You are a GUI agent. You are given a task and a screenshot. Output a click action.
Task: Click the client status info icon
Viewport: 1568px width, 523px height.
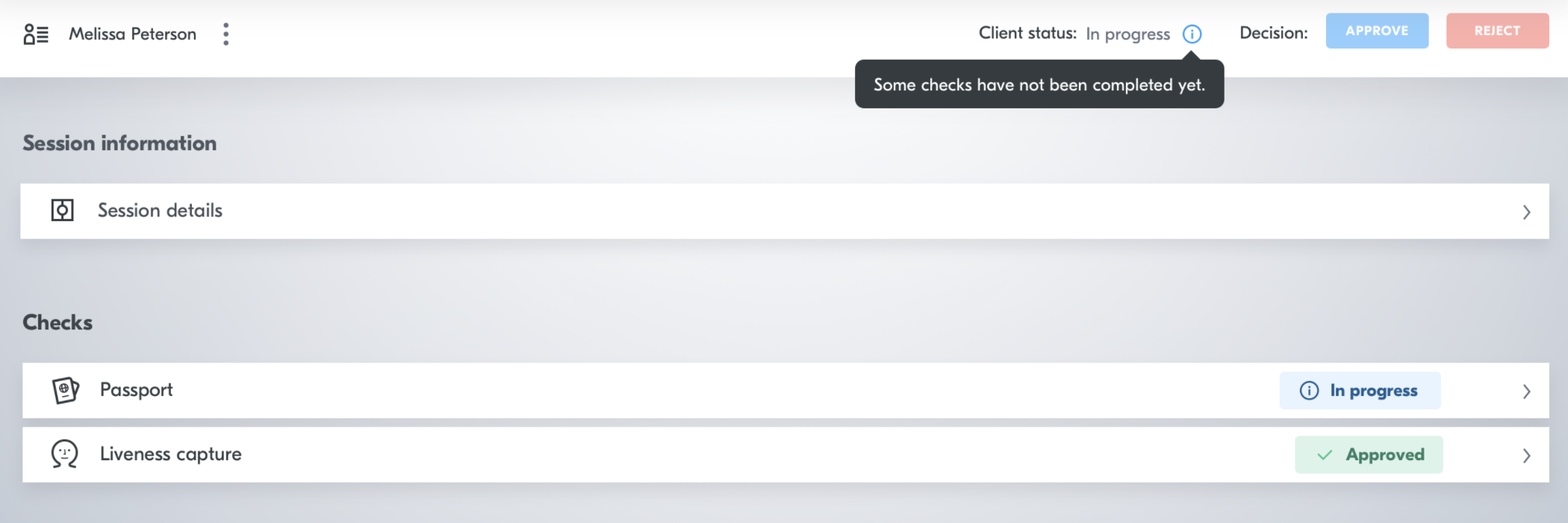coord(1192,34)
